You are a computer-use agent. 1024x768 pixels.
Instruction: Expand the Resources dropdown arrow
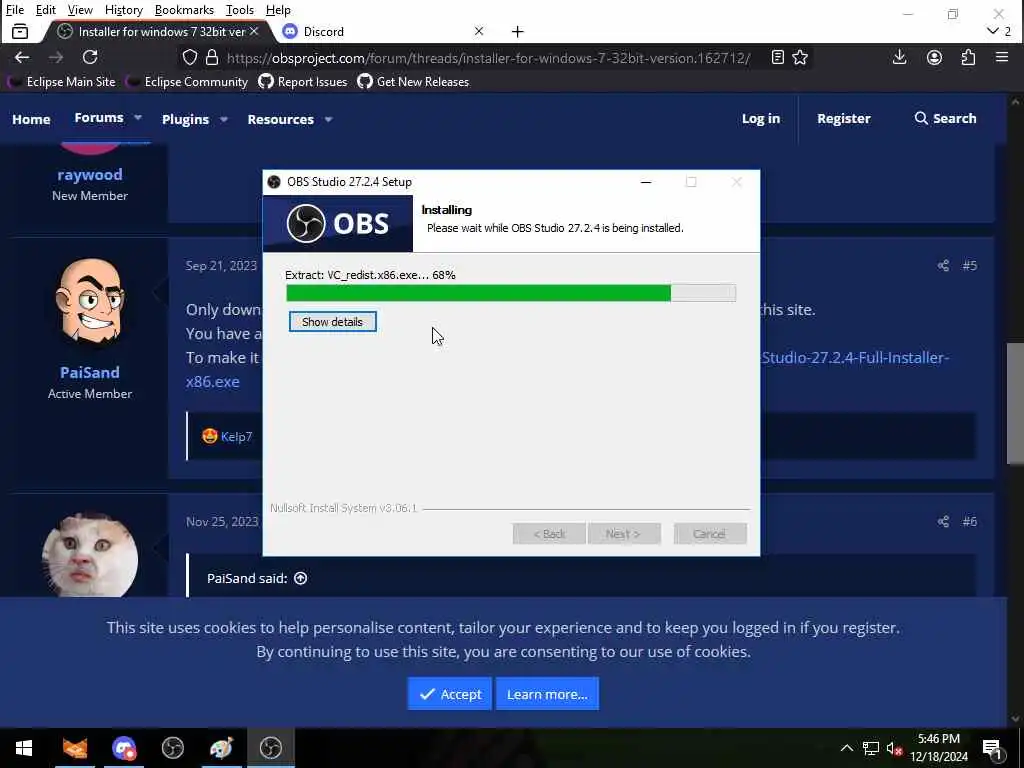(328, 120)
